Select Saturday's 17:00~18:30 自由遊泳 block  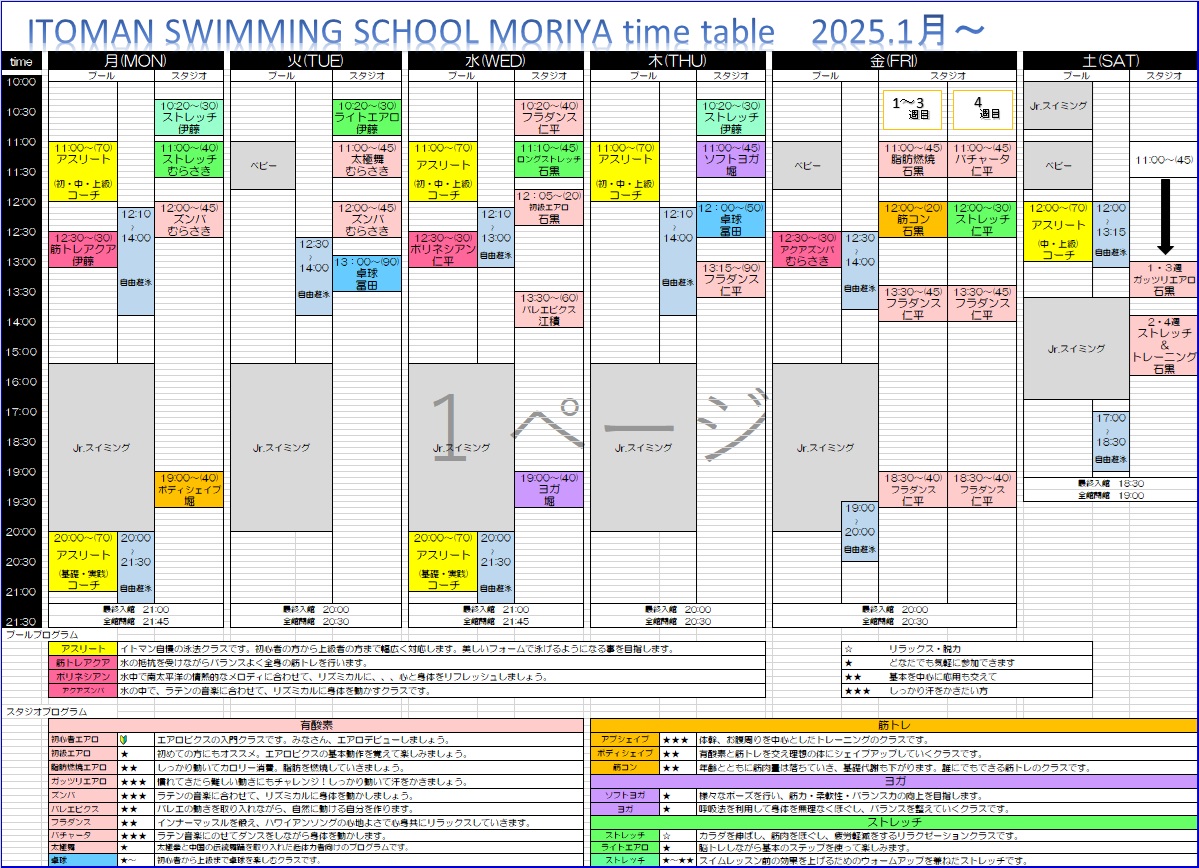[x=1111, y=441]
